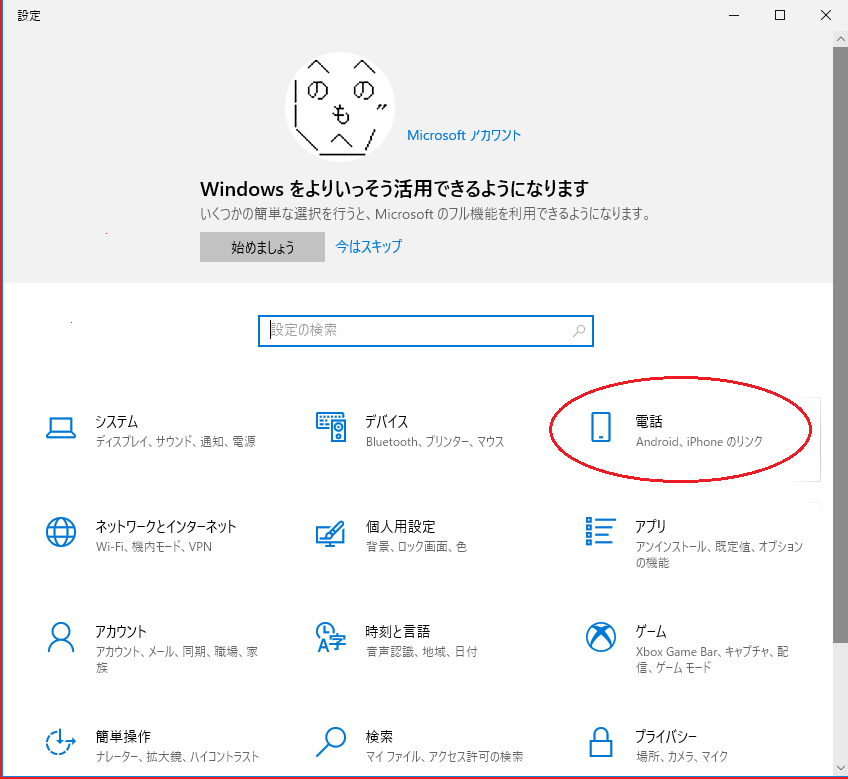Viewport: 848px width, 779px height.
Task: Click the アプリ category title
Action: [x=650, y=526]
